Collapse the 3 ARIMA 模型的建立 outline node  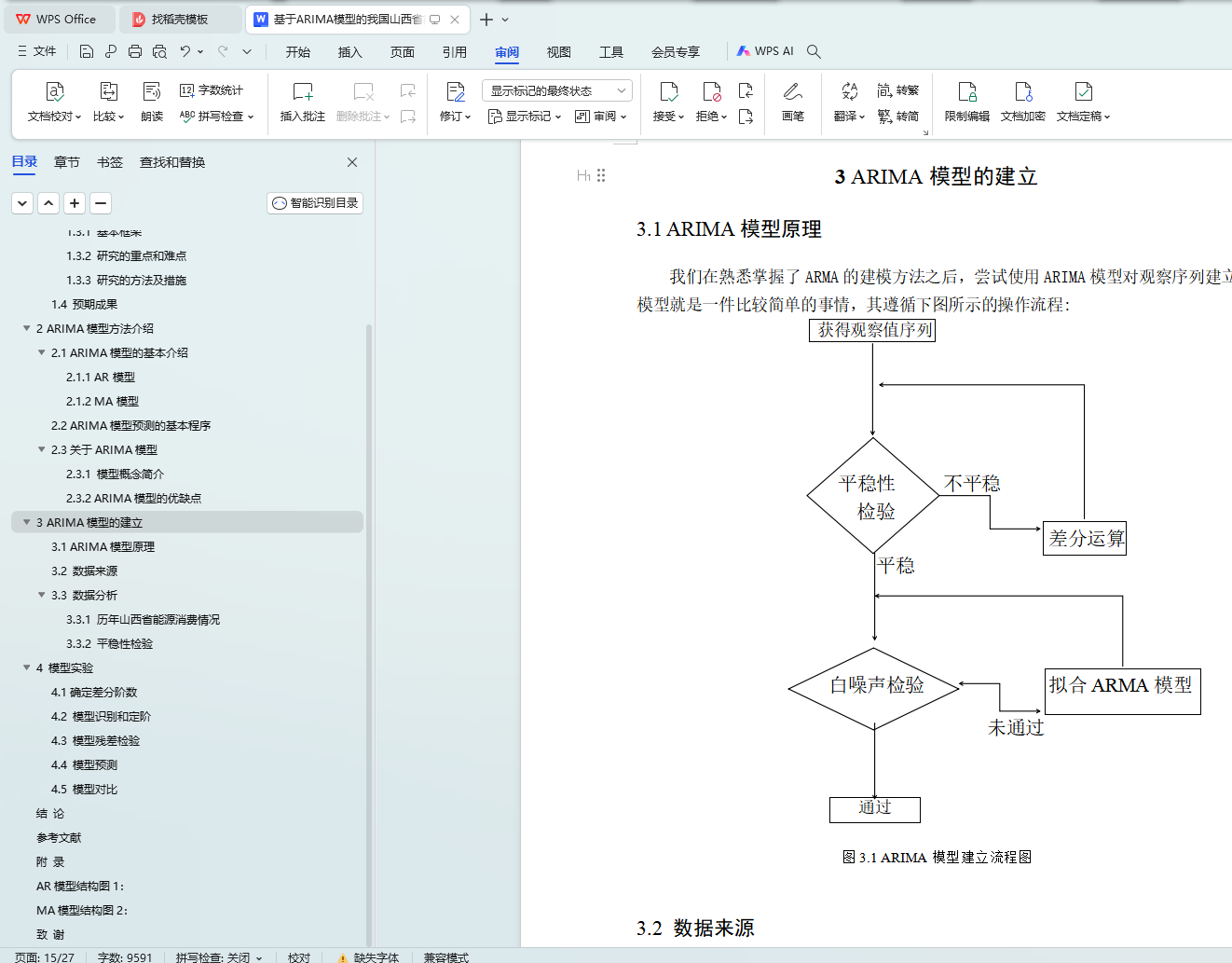[x=26, y=522]
